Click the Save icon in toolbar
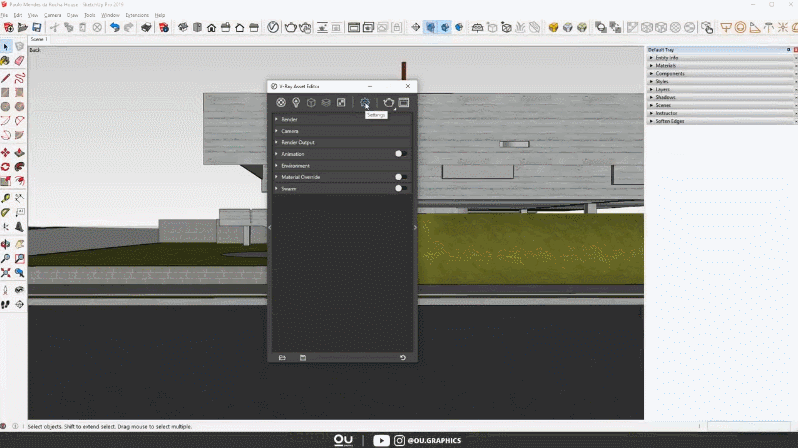Screen dimensions: 798x448 click(x=37, y=28)
